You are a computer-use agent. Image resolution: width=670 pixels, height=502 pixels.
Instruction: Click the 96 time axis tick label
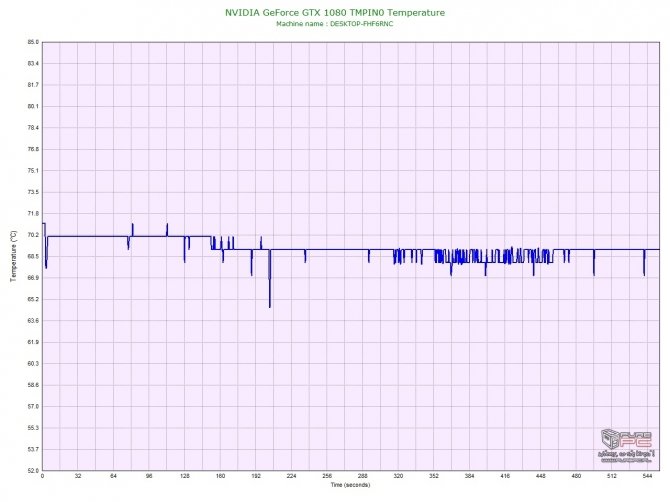tap(149, 476)
